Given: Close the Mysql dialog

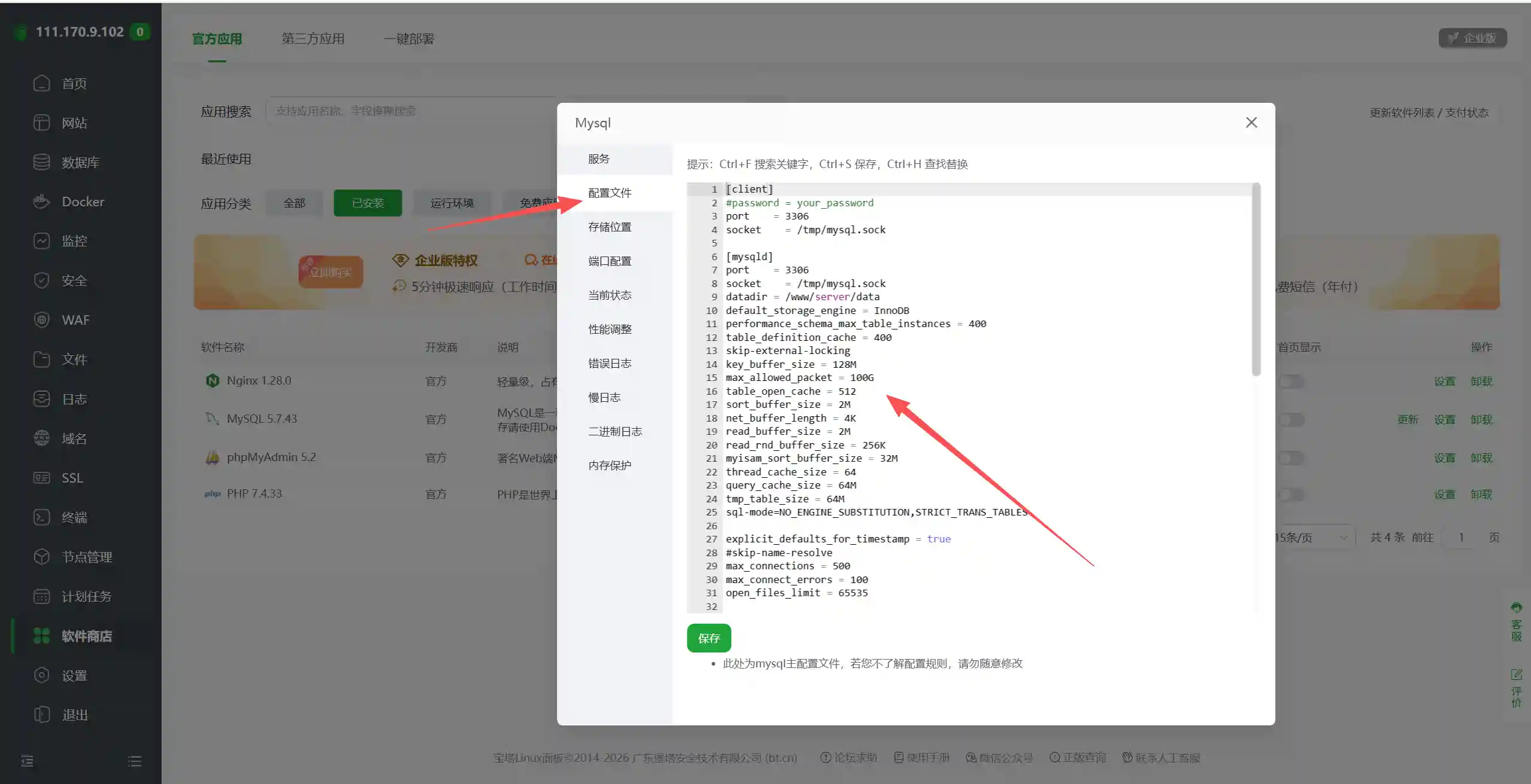Looking at the screenshot, I should tap(1251, 123).
